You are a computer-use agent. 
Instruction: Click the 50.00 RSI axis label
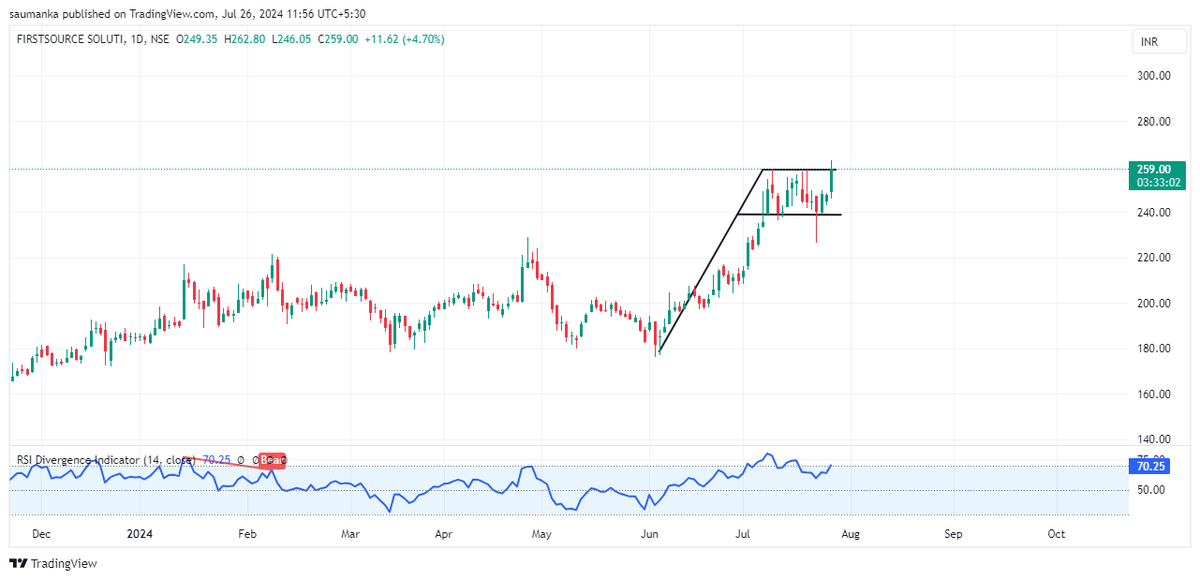click(1152, 490)
